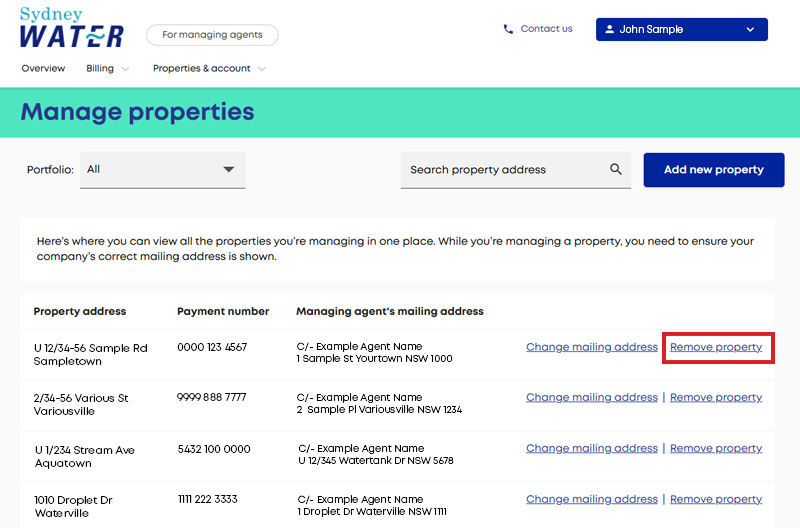Remove the Stream Ave Aquatown property
Image resolution: width=800 pixels, height=528 pixels.
tap(716, 448)
